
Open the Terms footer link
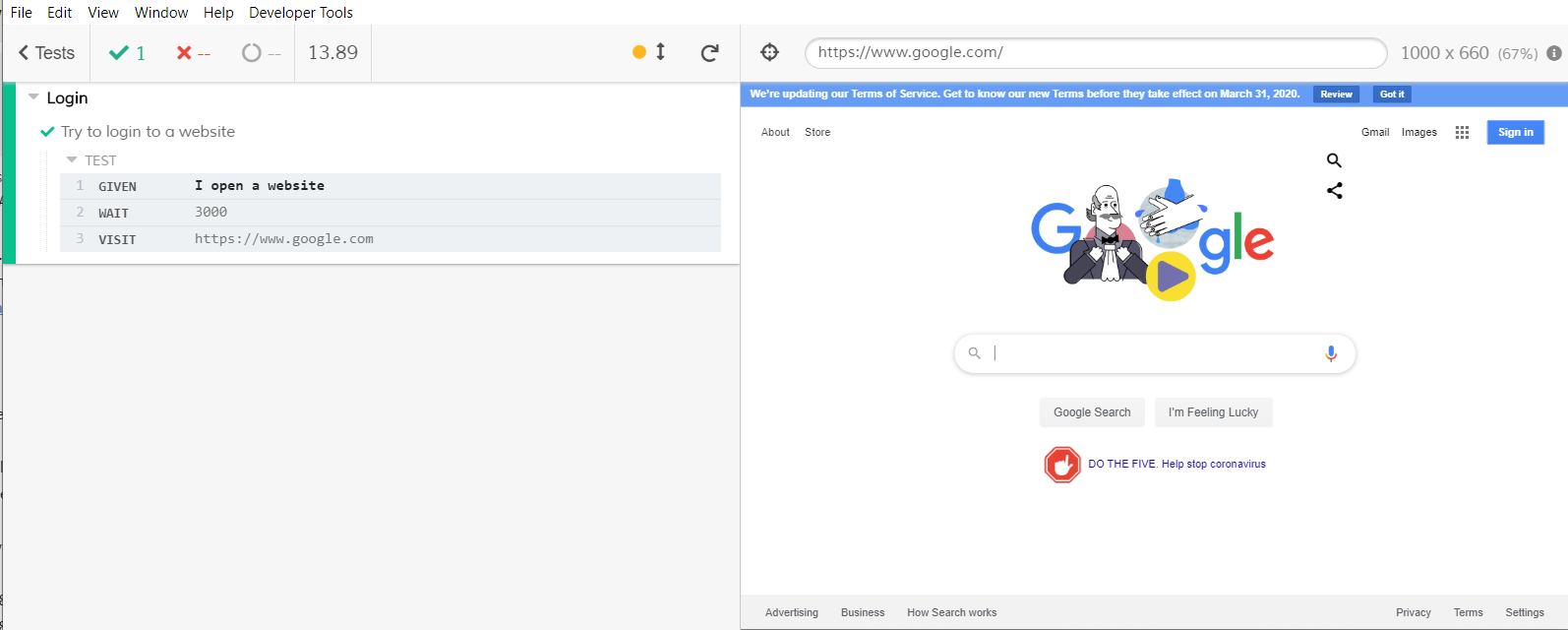tap(1468, 612)
